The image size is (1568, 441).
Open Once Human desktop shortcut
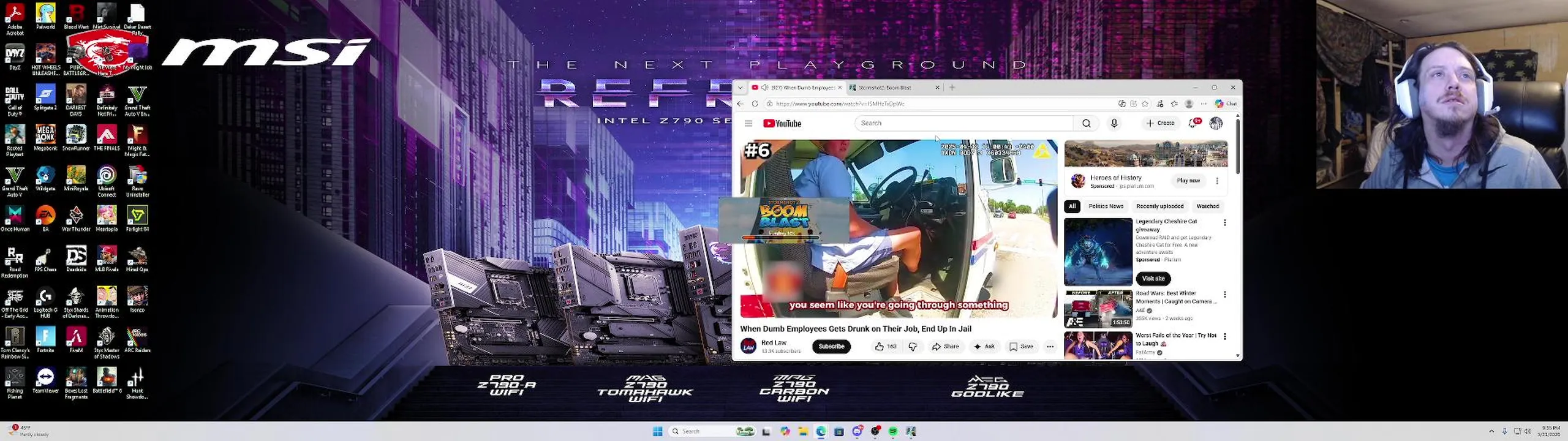pos(15,219)
